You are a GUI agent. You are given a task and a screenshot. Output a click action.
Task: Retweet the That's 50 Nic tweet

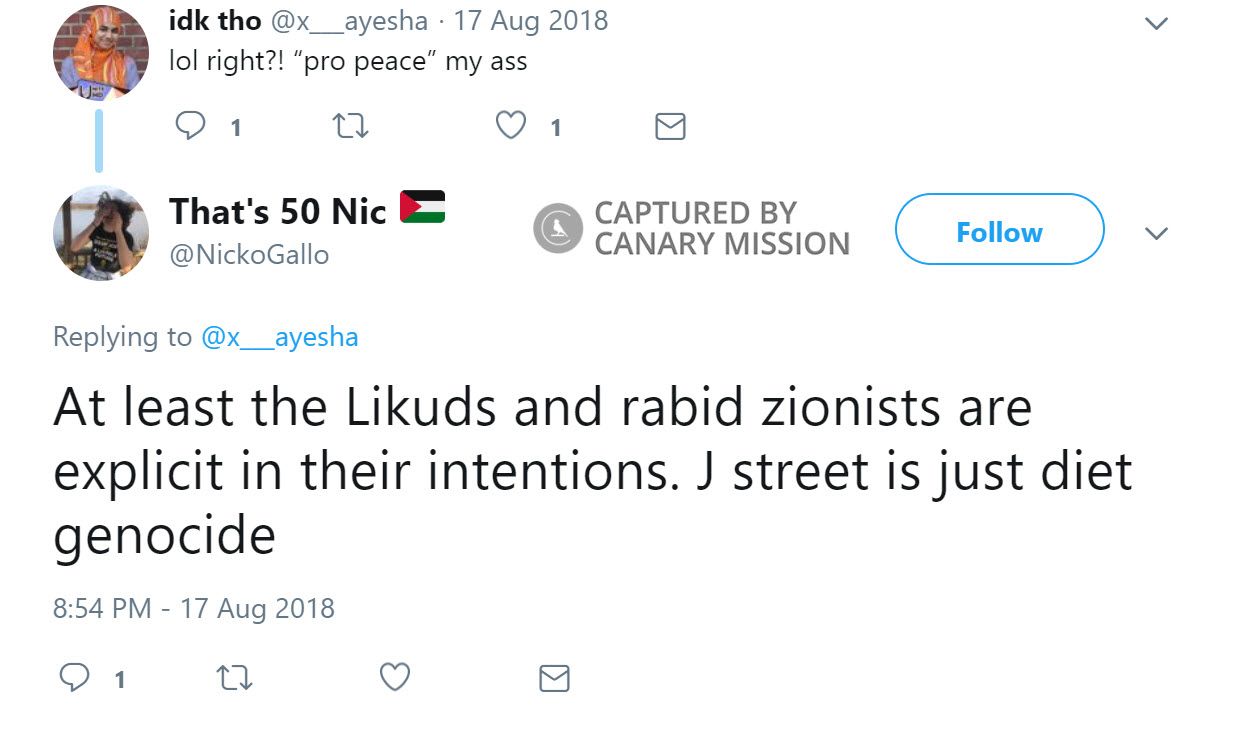(x=235, y=679)
